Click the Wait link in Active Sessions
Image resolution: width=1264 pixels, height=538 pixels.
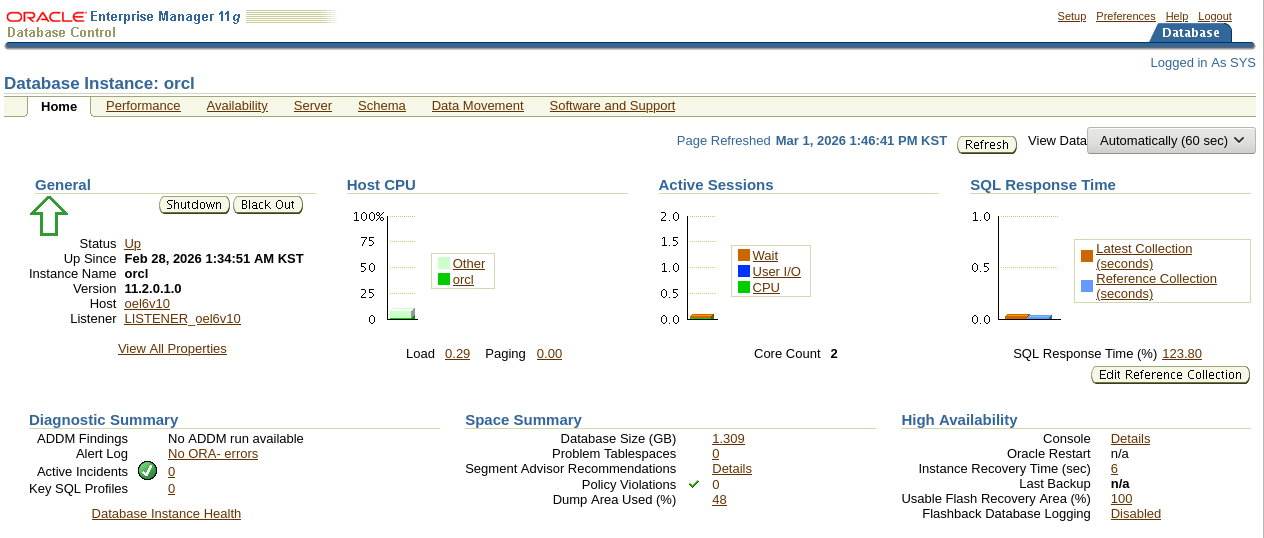coord(765,256)
